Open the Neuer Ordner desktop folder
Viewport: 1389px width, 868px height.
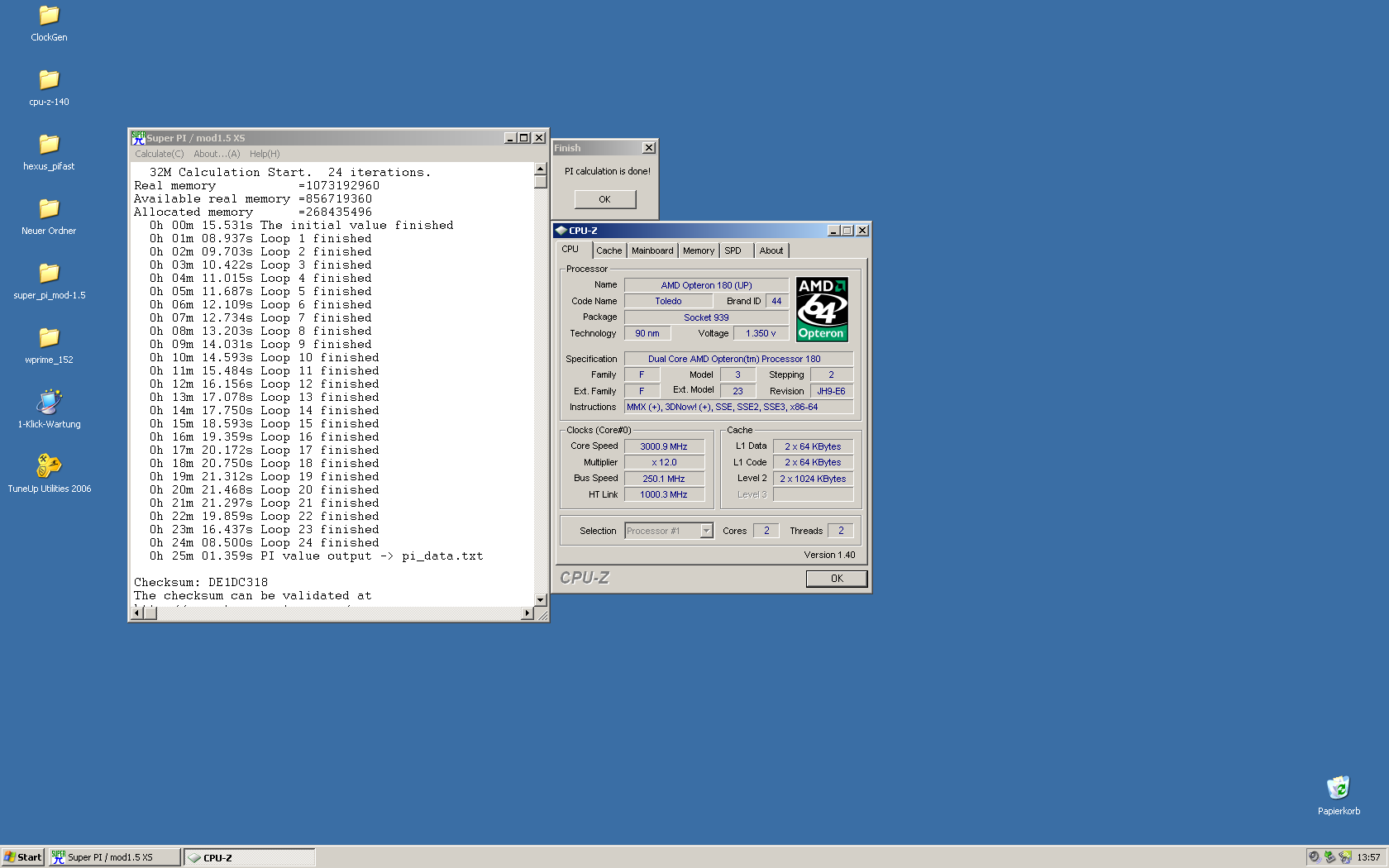[49, 217]
